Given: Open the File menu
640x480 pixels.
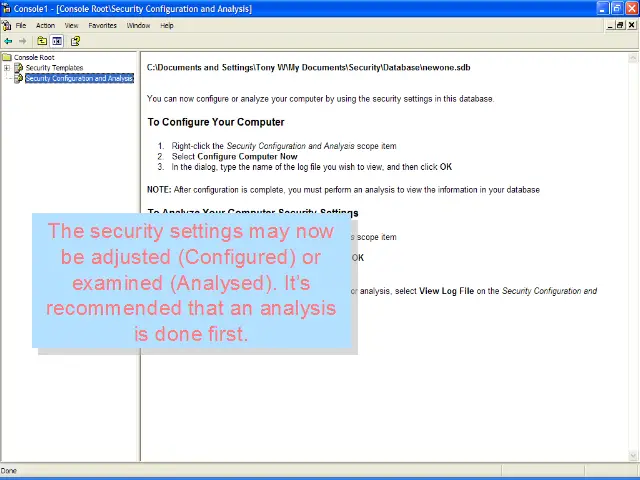Looking at the screenshot, I should pos(21,25).
